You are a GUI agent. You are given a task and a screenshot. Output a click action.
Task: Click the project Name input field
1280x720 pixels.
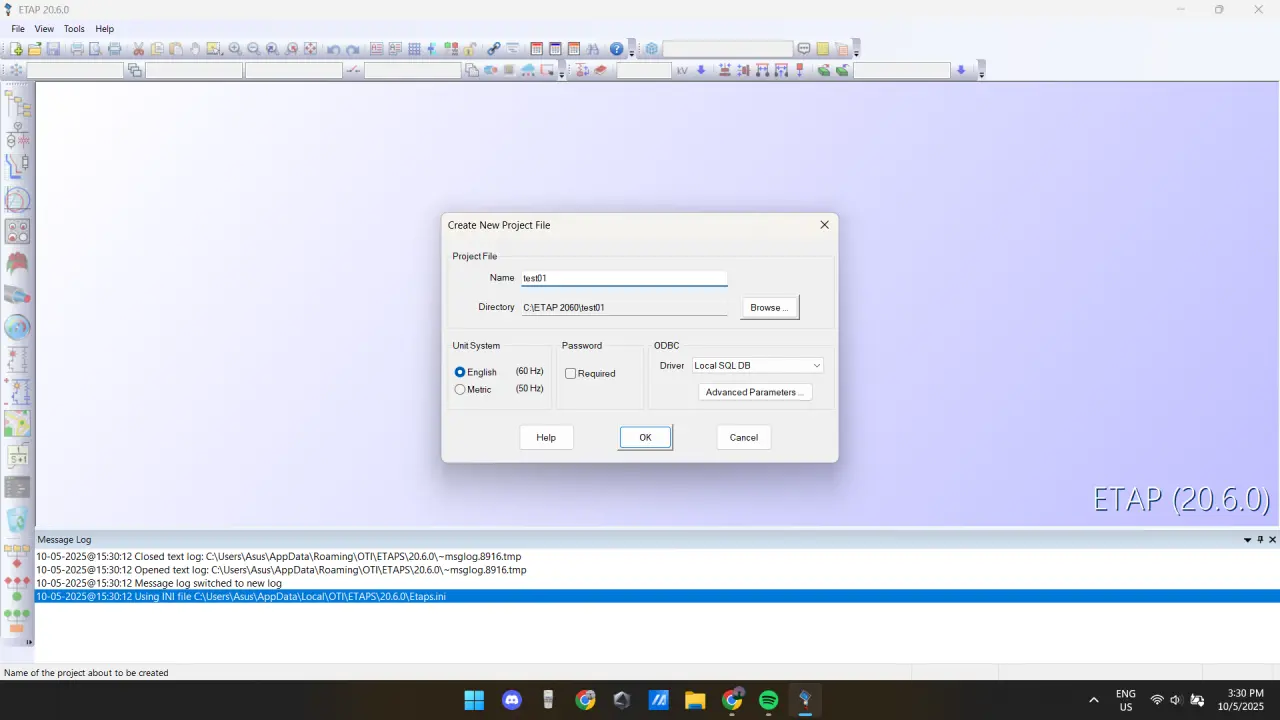624,278
